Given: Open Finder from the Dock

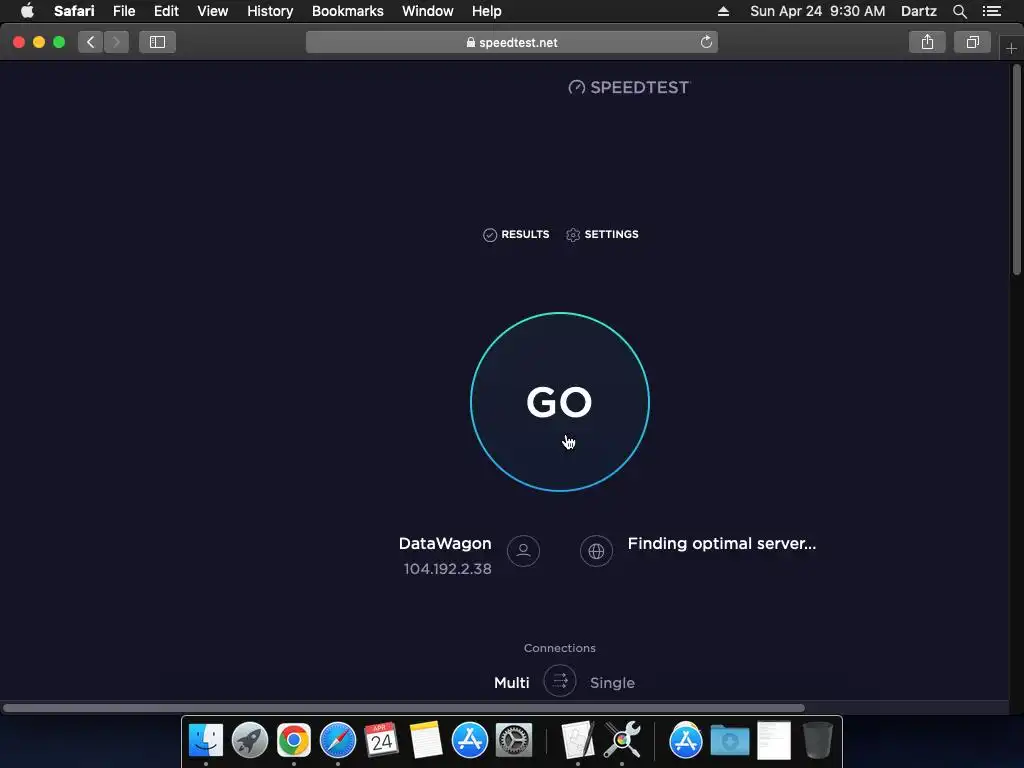Looking at the screenshot, I should [x=206, y=740].
